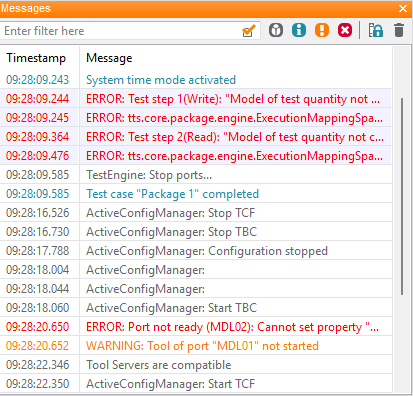The image size is (413, 396).
Task: Toggle error messages red X icon
Action: [x=345, y=30]
